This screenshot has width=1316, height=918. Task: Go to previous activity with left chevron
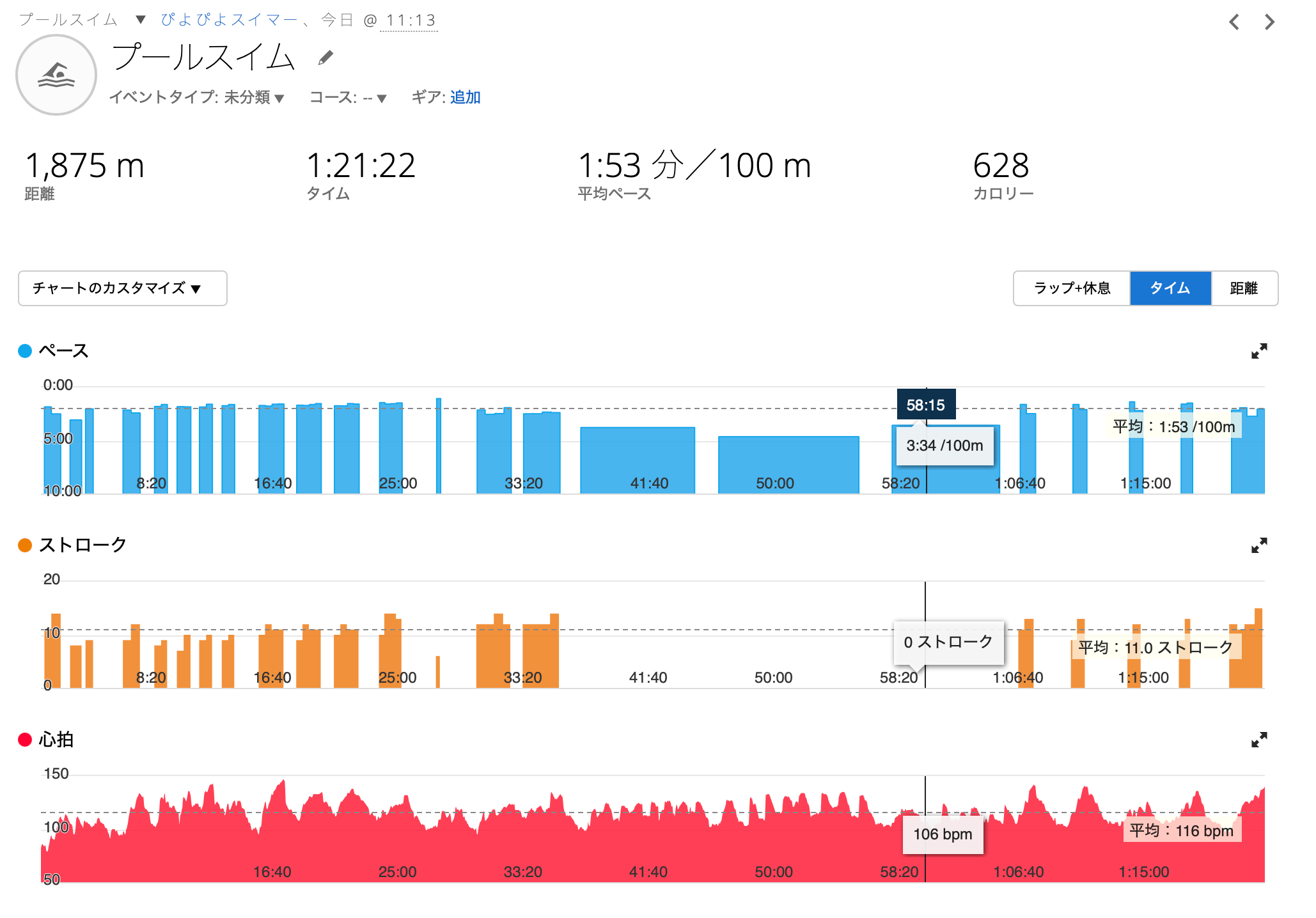[x=1234, y=22]
